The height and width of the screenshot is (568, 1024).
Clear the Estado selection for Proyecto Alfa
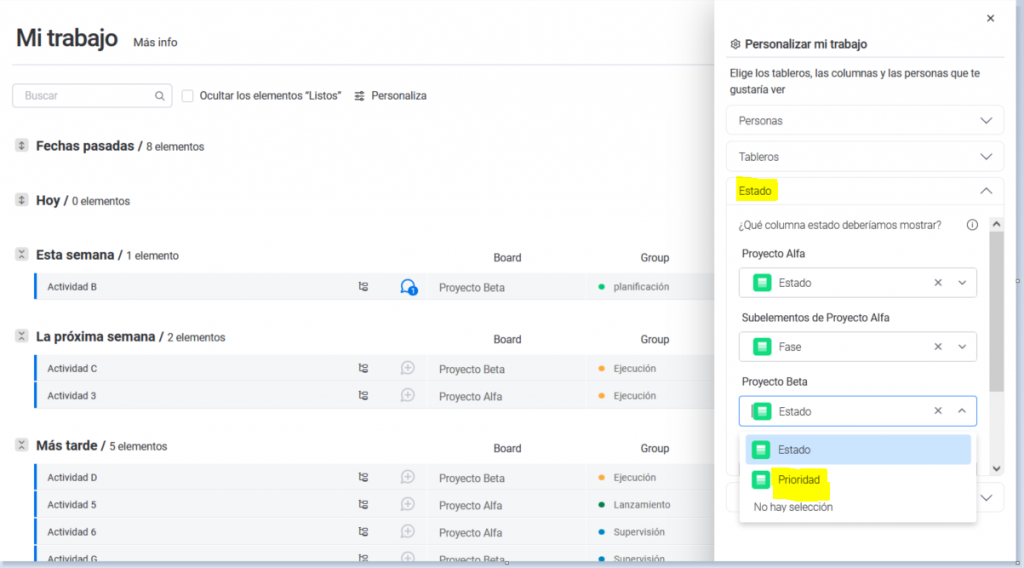pyautogui.click(x=938, y=283)
